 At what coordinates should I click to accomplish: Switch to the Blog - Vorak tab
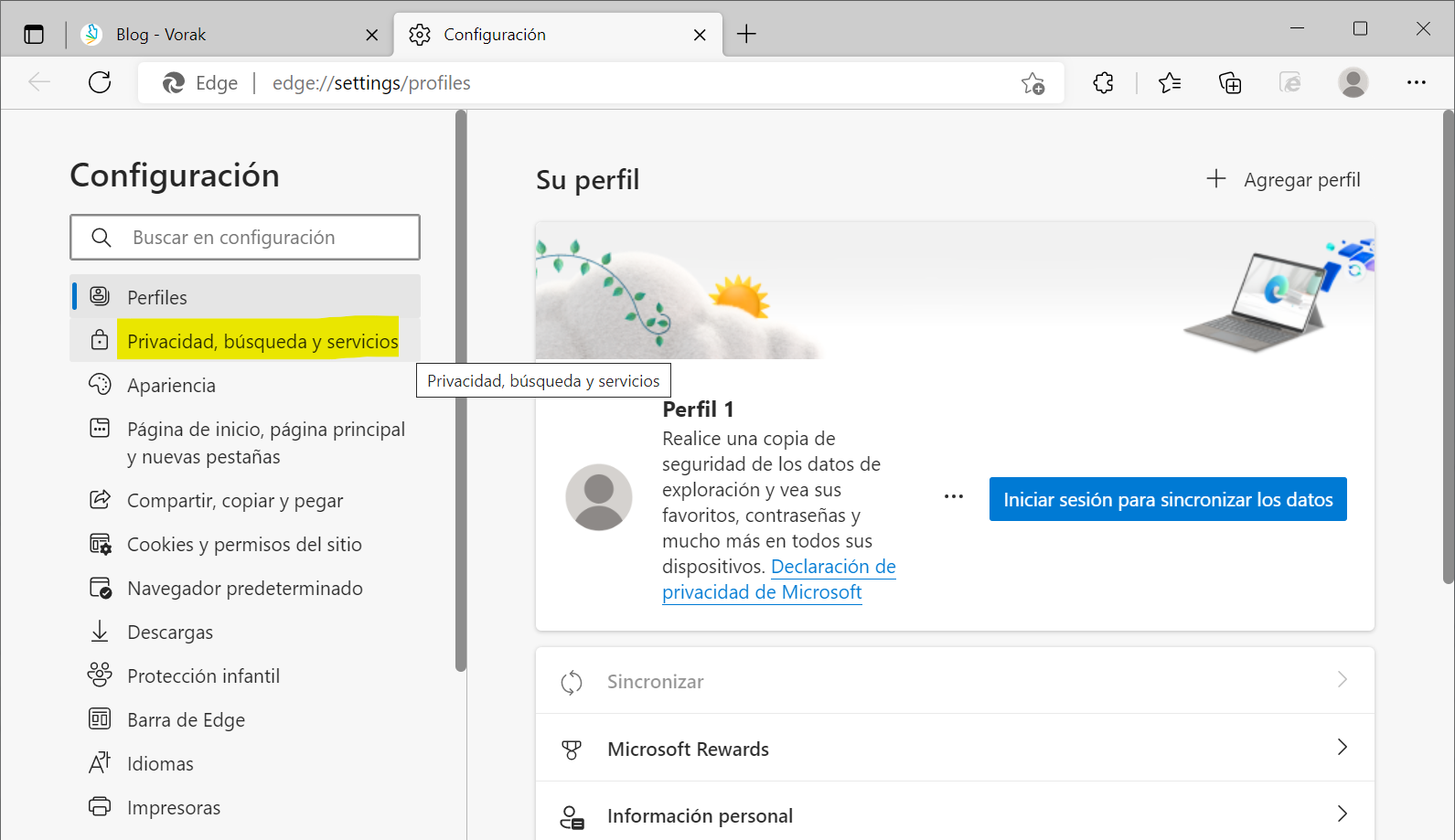point(228,35)
